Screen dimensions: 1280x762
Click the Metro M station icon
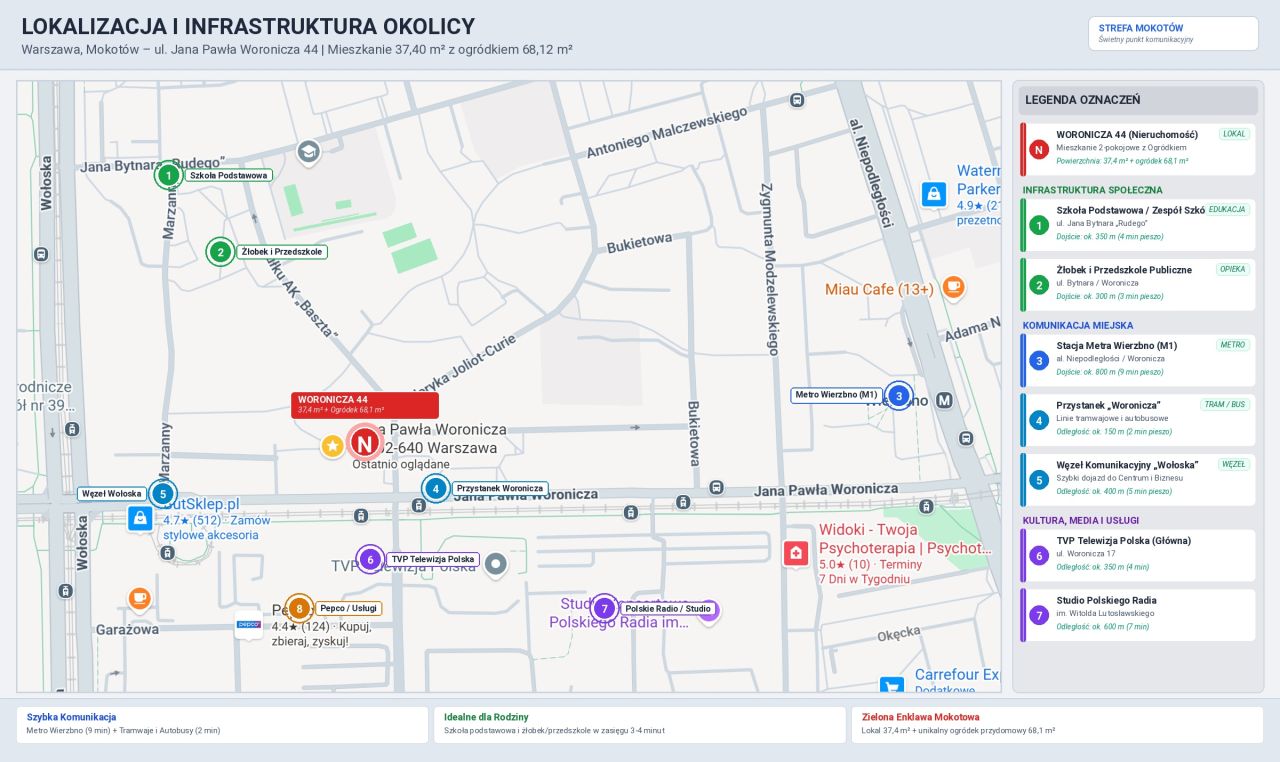point(944,400)
